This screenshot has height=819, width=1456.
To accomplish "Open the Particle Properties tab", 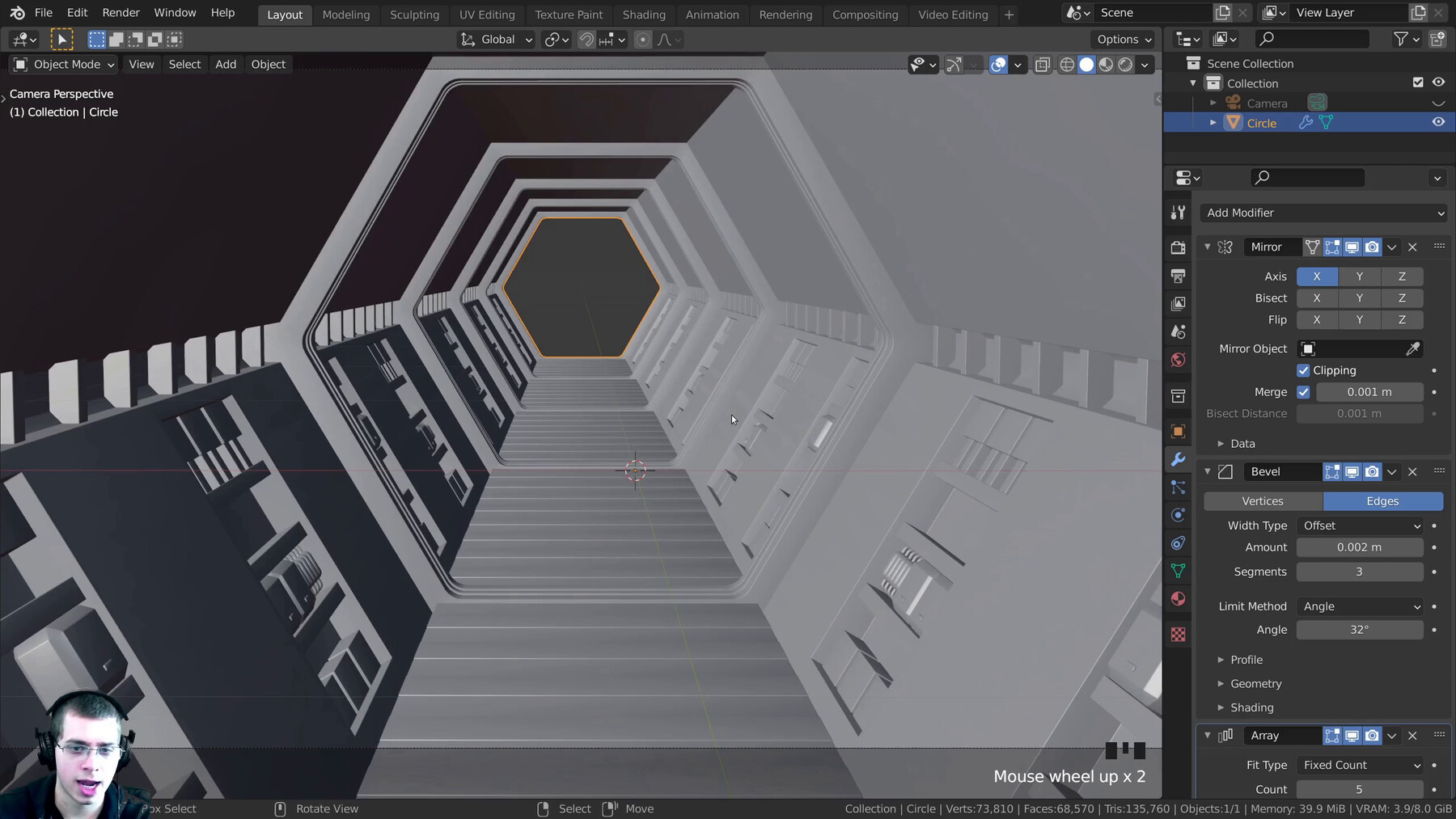I will point(1178,488).
